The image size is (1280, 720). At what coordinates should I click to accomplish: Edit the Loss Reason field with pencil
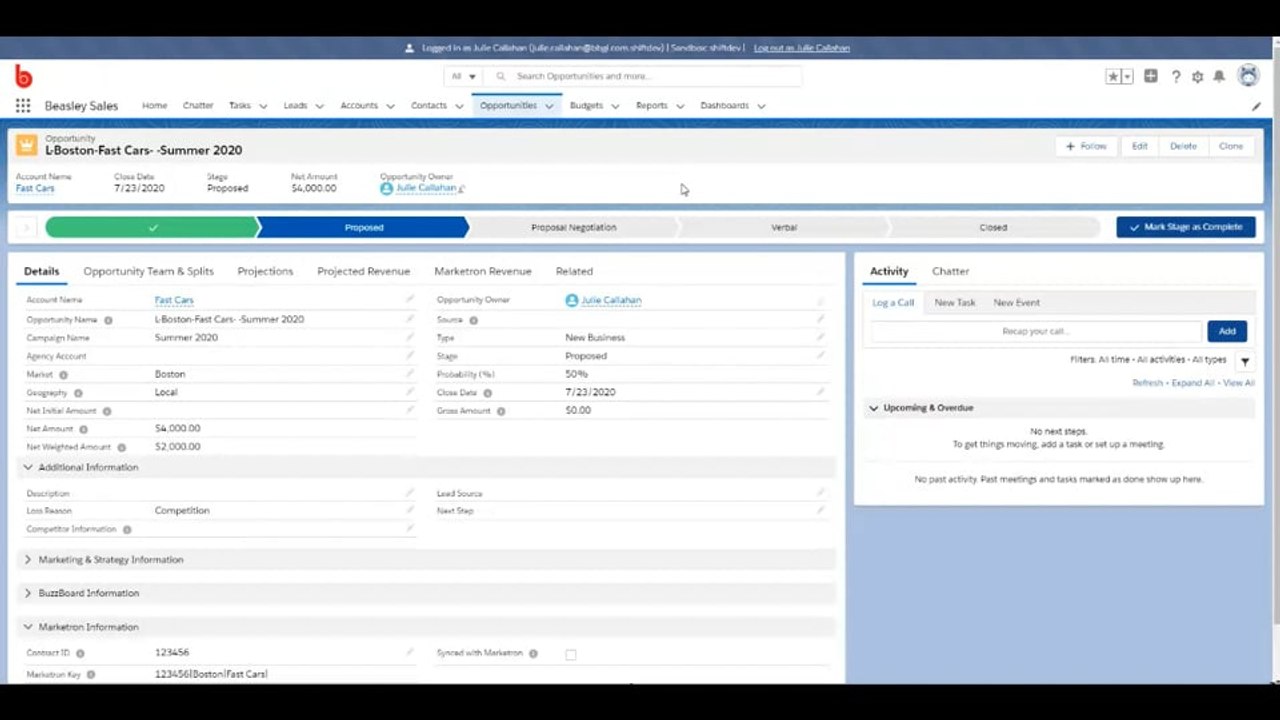tap(409, 510)
